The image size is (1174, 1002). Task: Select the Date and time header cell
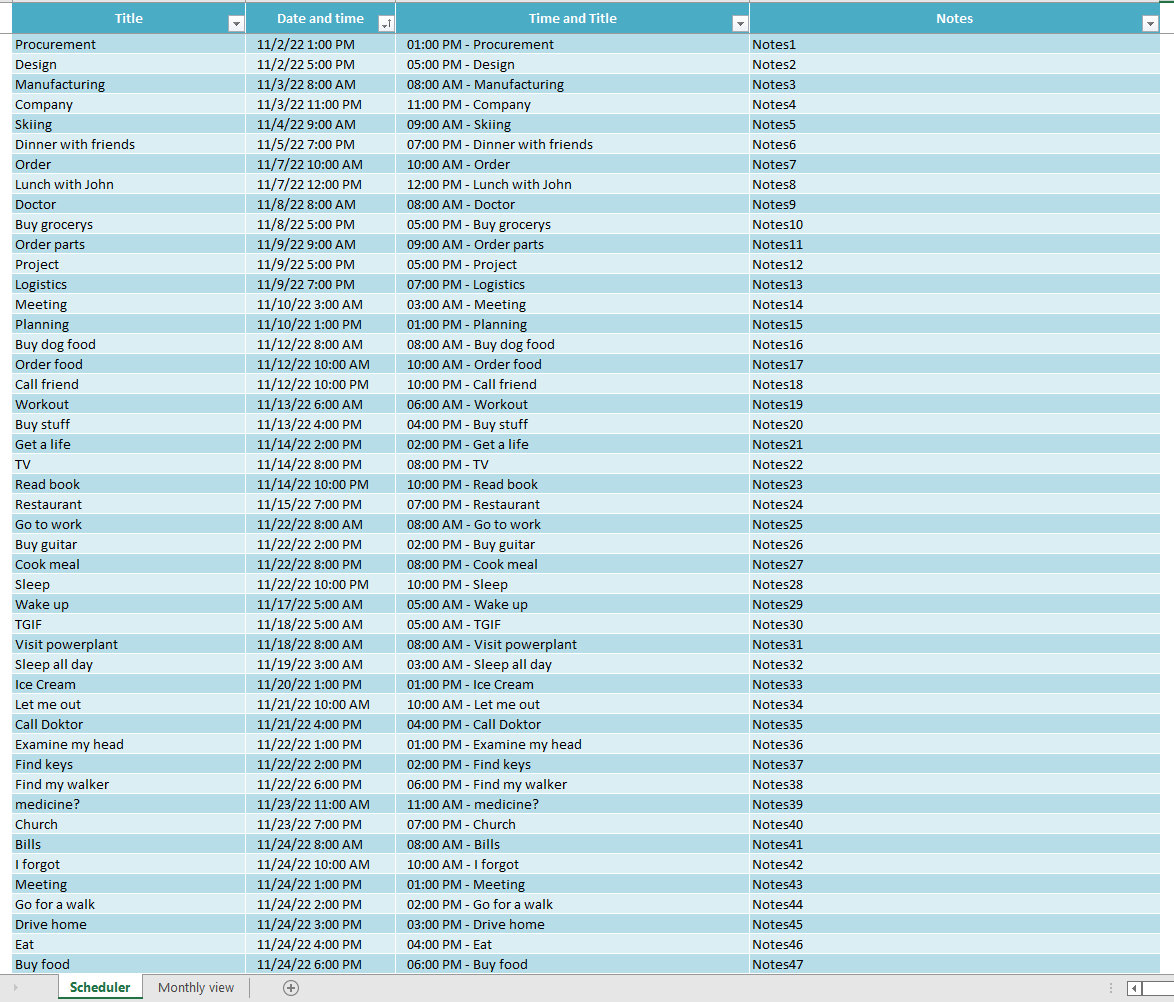coord(320,19)
